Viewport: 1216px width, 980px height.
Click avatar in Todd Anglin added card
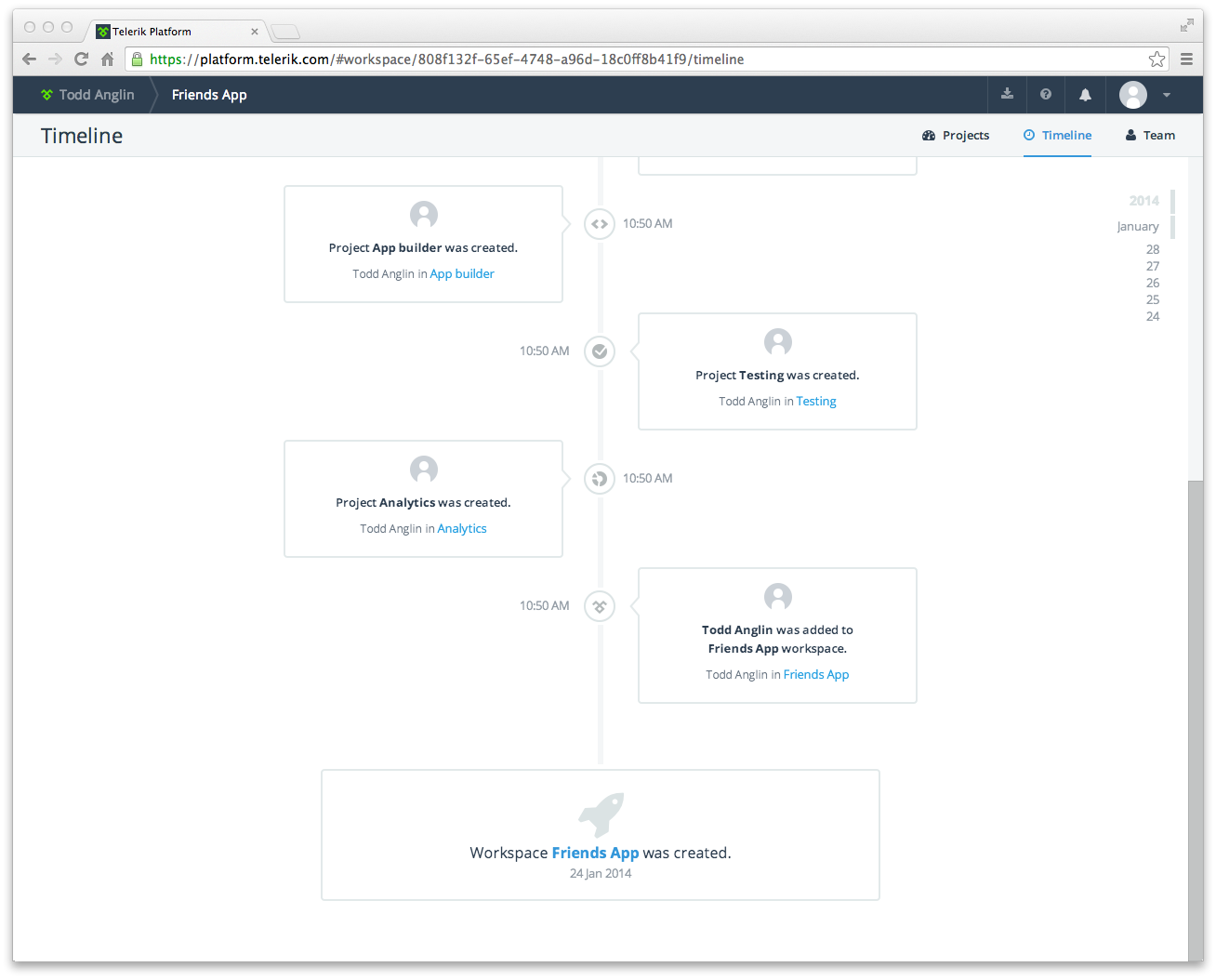(778, 597)
